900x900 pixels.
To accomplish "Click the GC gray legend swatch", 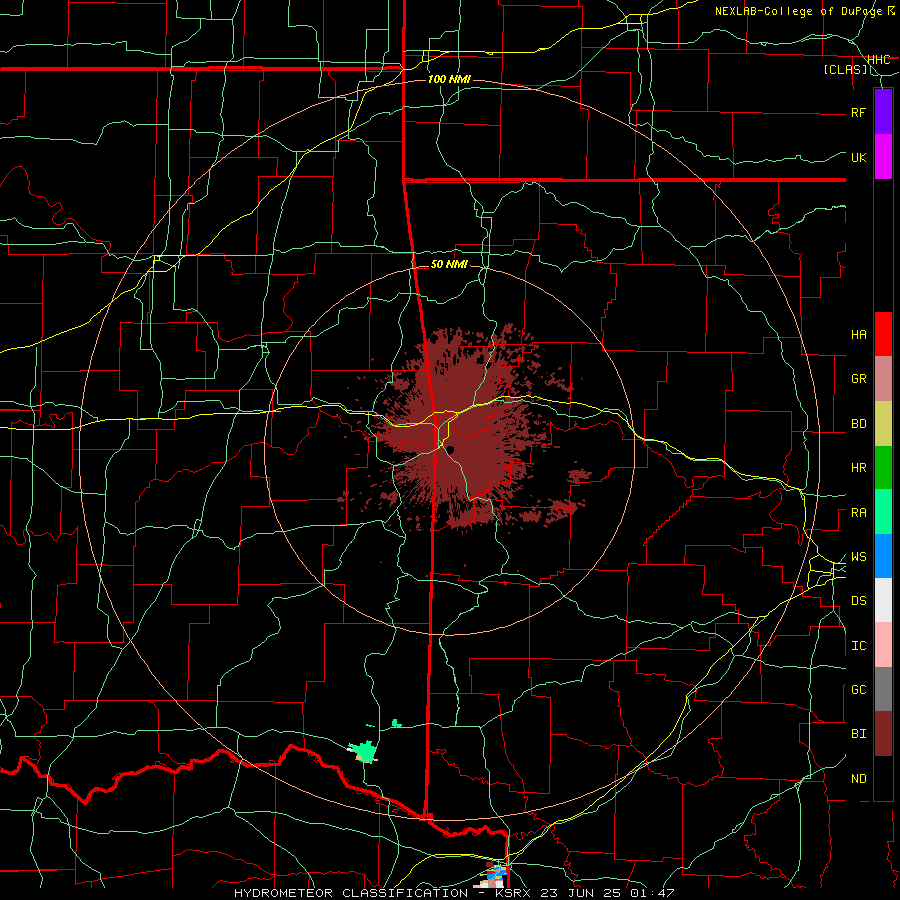I will pyautogui.click(x=883, y=689).
